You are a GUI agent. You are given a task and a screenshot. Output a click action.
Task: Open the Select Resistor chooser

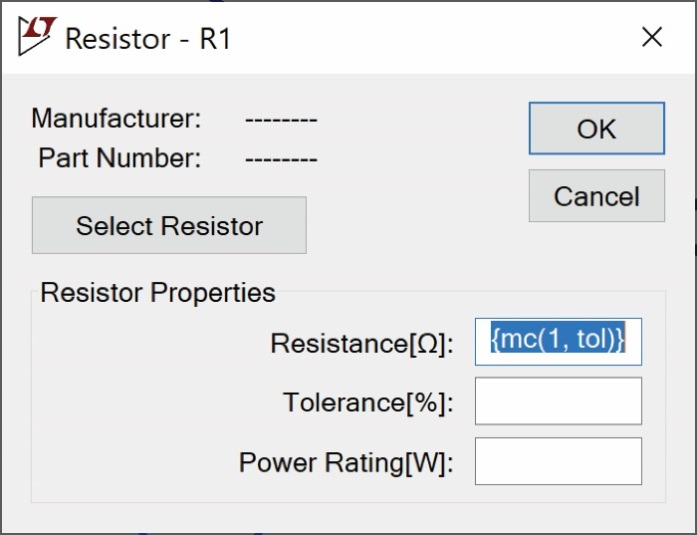coord(169,225)
